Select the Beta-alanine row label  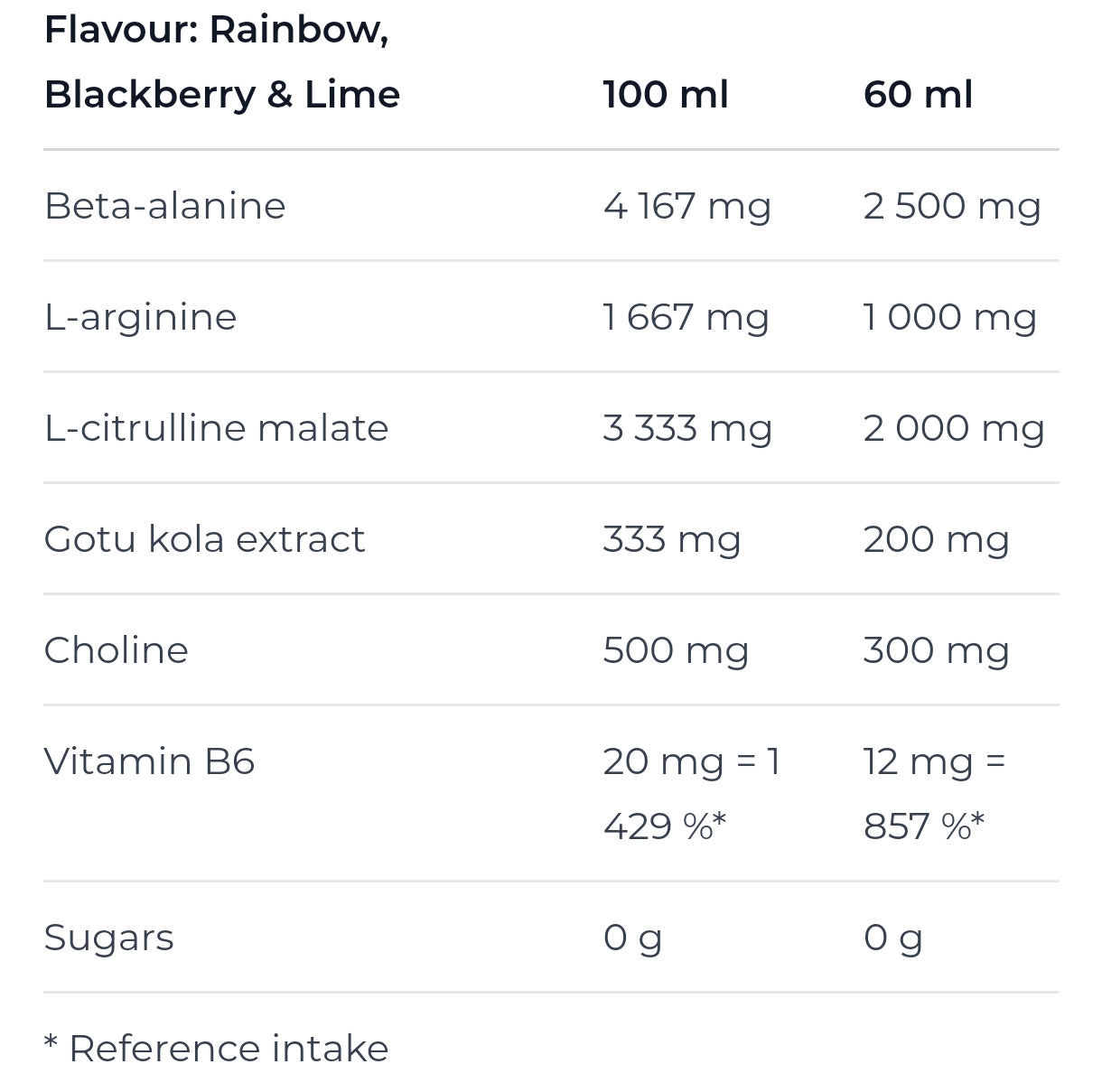[x=165, y=206]
